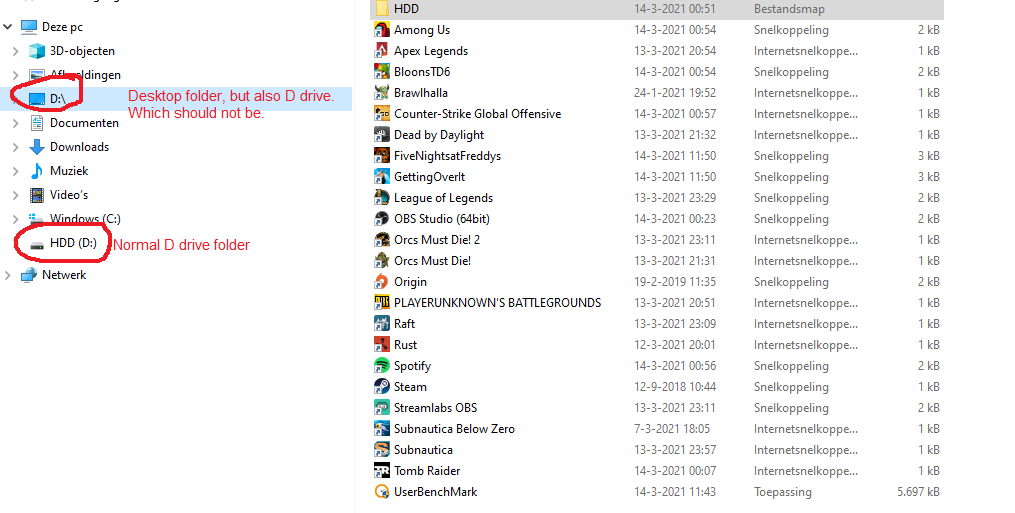Click date 19-2-2019 11:35 for Origin

[x=675, y=282]
